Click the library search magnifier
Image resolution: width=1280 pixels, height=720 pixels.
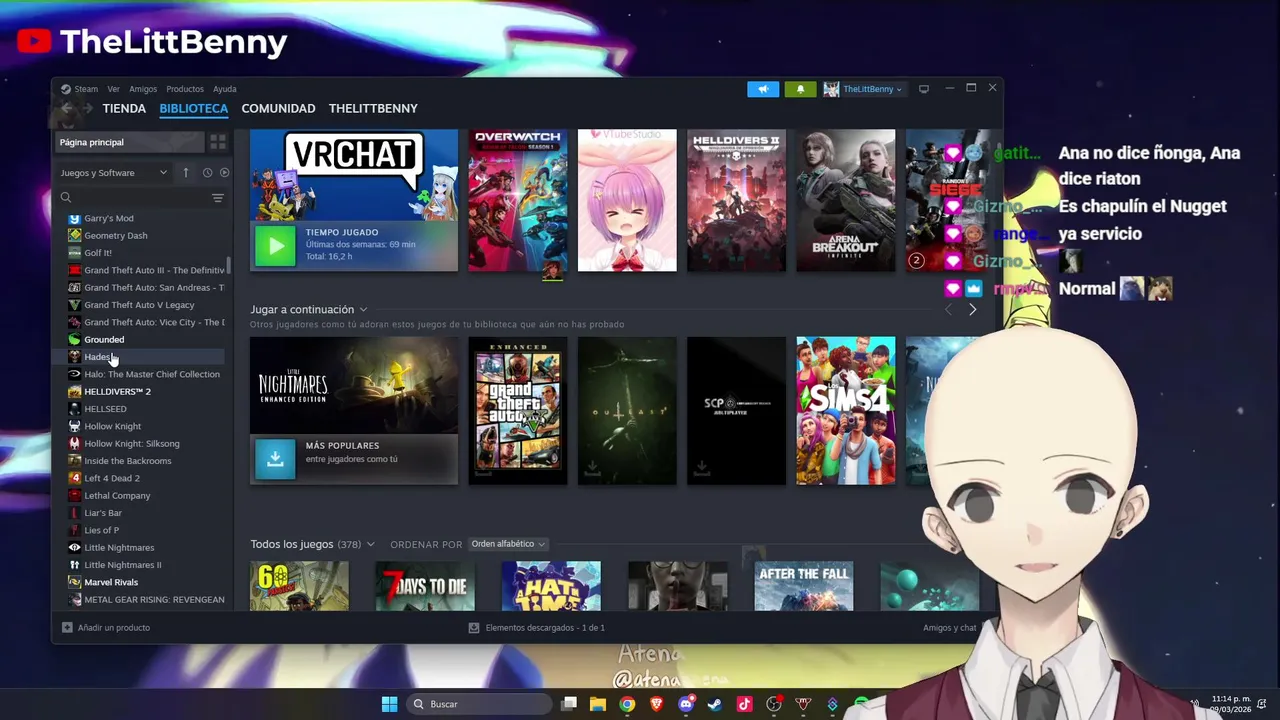tap(66, 198)
